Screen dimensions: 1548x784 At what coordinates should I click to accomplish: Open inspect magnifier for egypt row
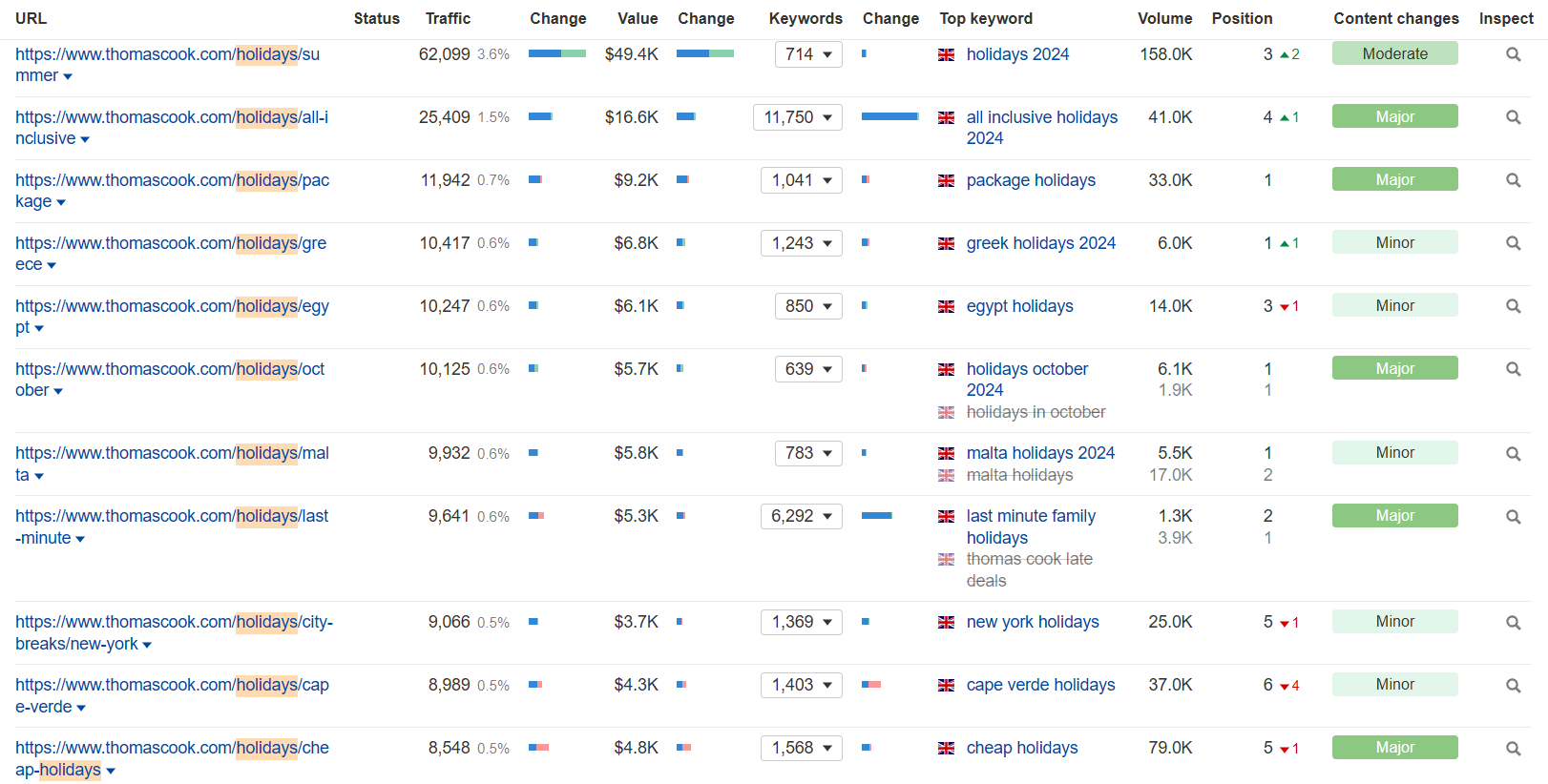(x=1513, y=306)
